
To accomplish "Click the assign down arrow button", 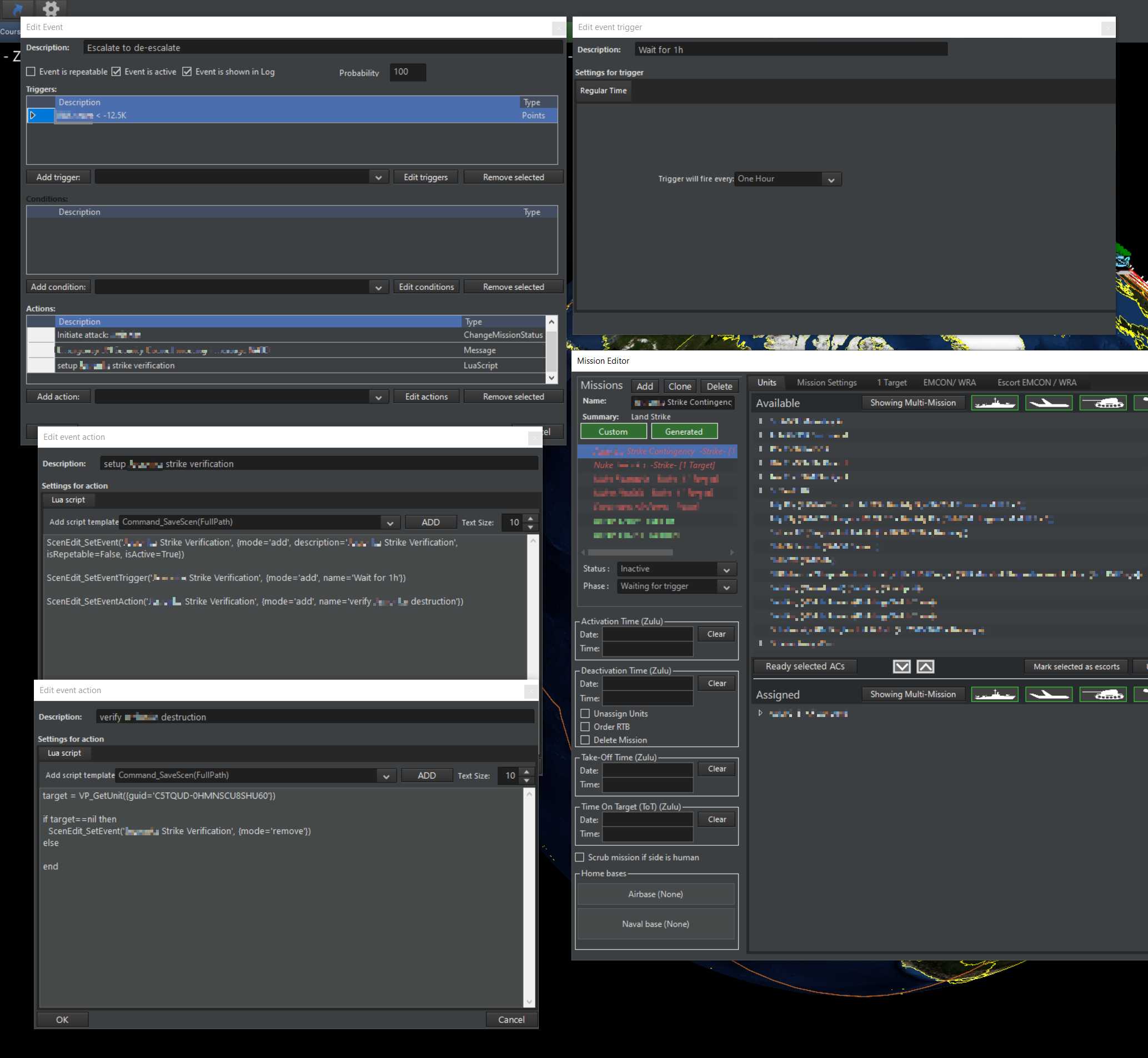I will [x=901, y=666].
